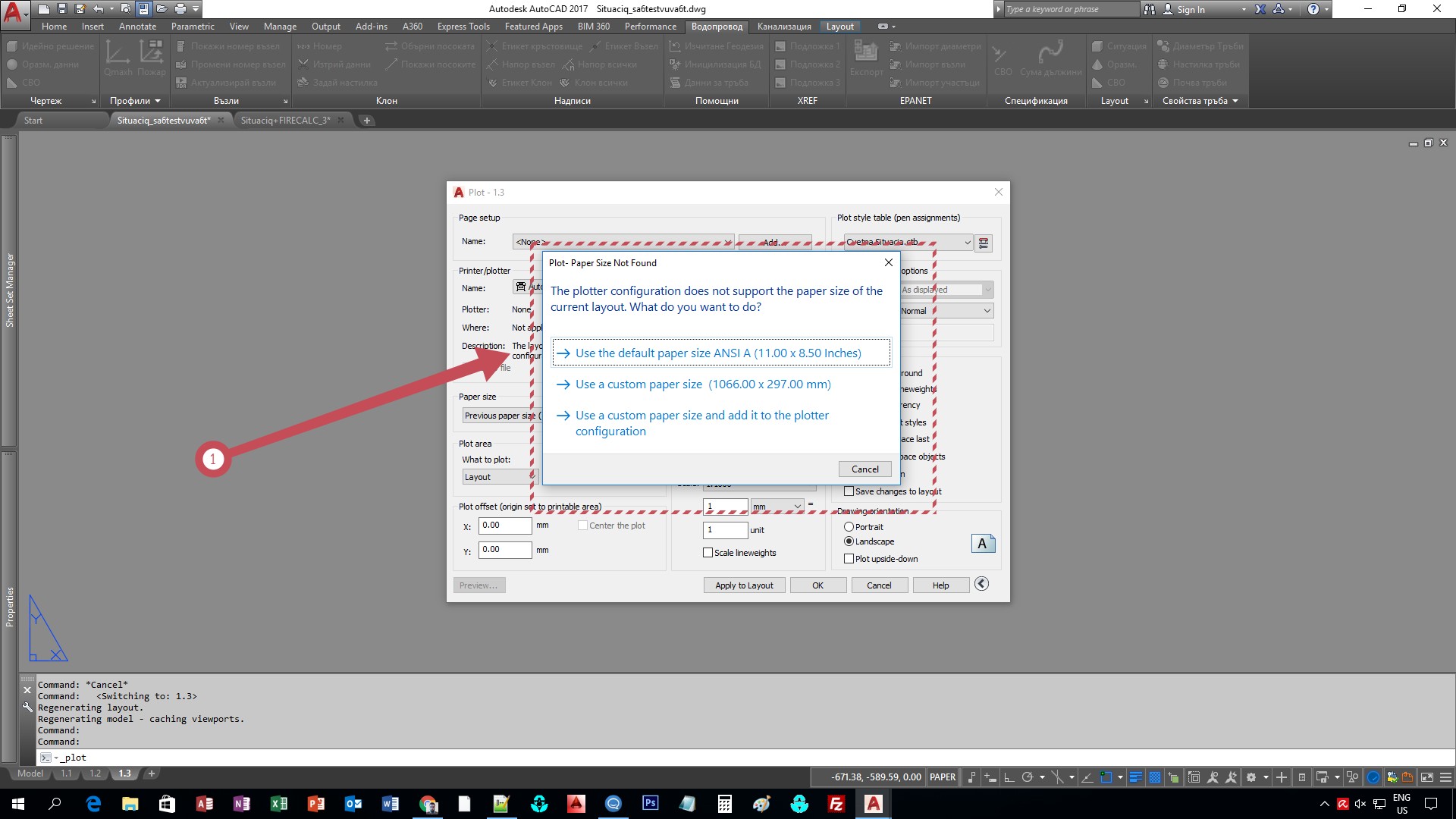Click the Undo arrow in quick access toolbar
The image size is (1456, 819).
tap(98, 9)
